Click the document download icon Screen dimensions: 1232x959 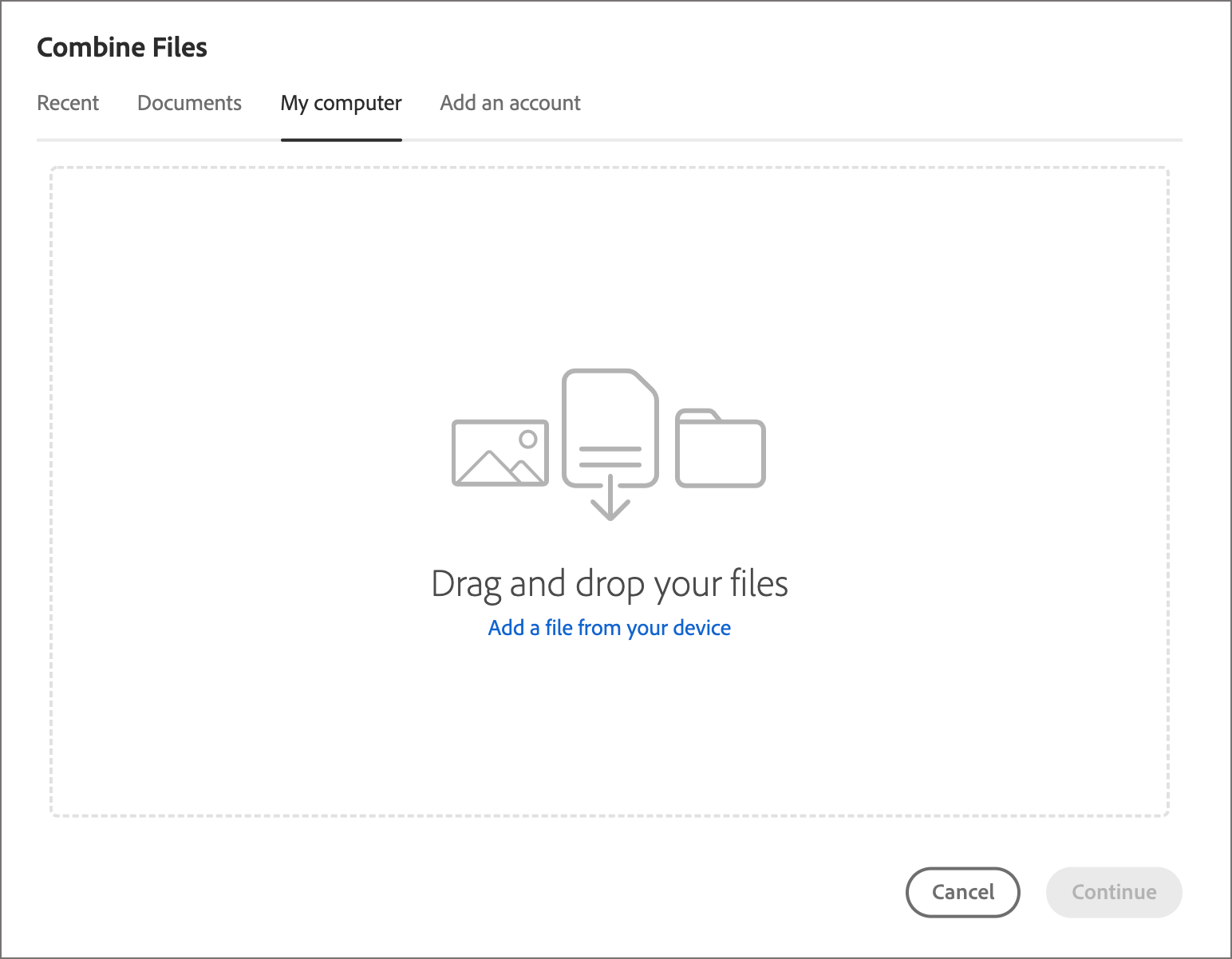click(610, 444)
